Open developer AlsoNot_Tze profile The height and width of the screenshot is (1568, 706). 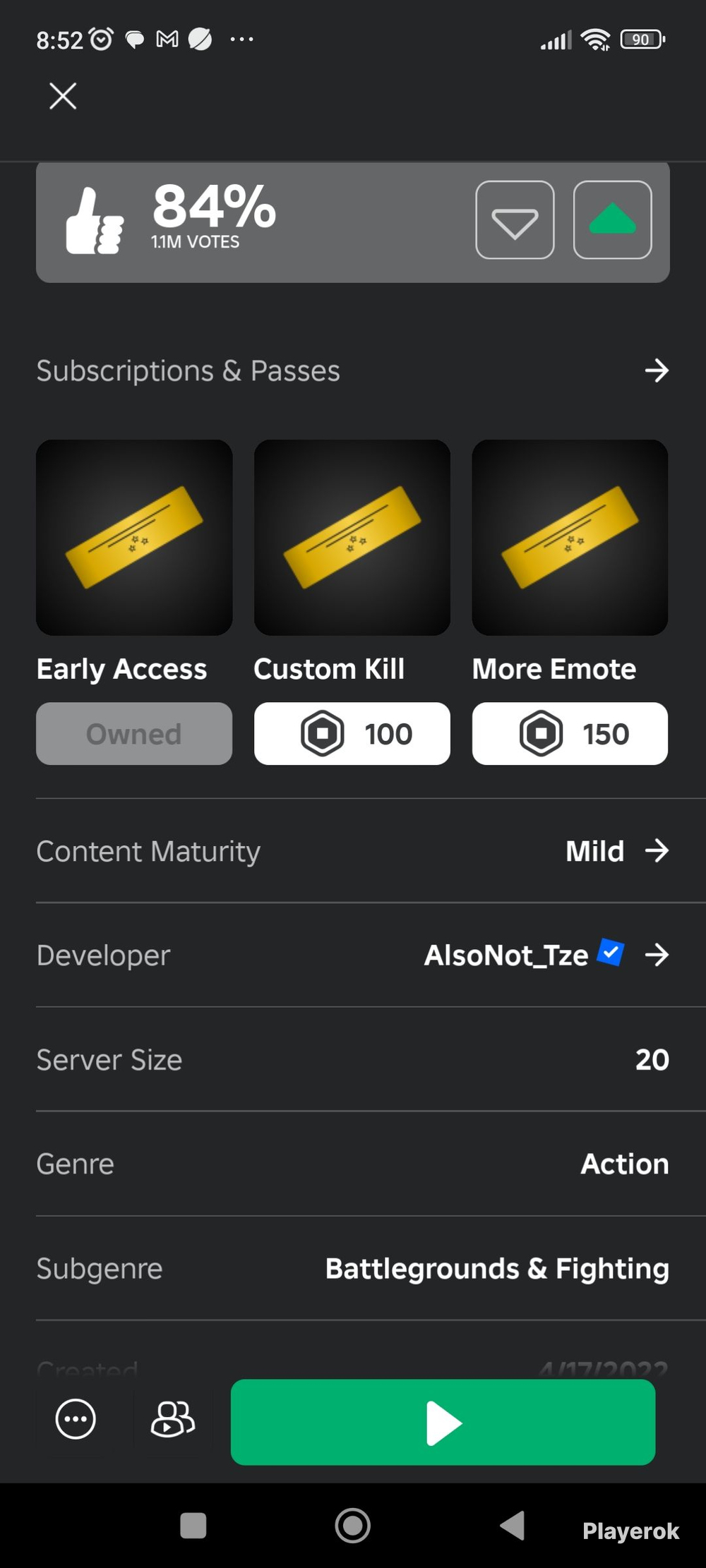(506, 955)
